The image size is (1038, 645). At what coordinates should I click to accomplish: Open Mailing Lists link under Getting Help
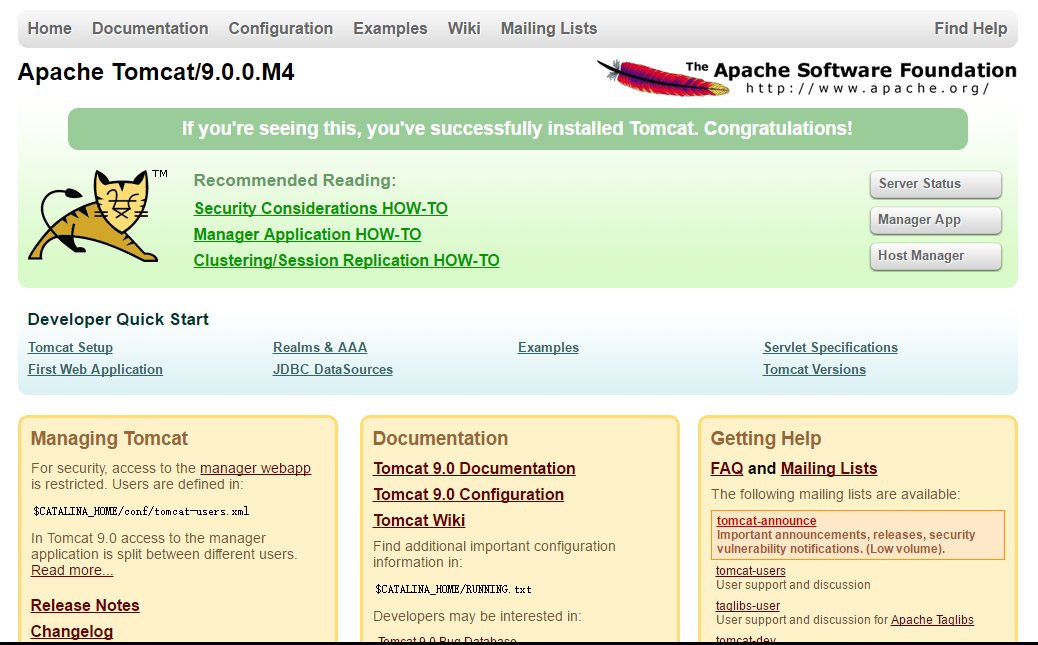click(829, 468)
